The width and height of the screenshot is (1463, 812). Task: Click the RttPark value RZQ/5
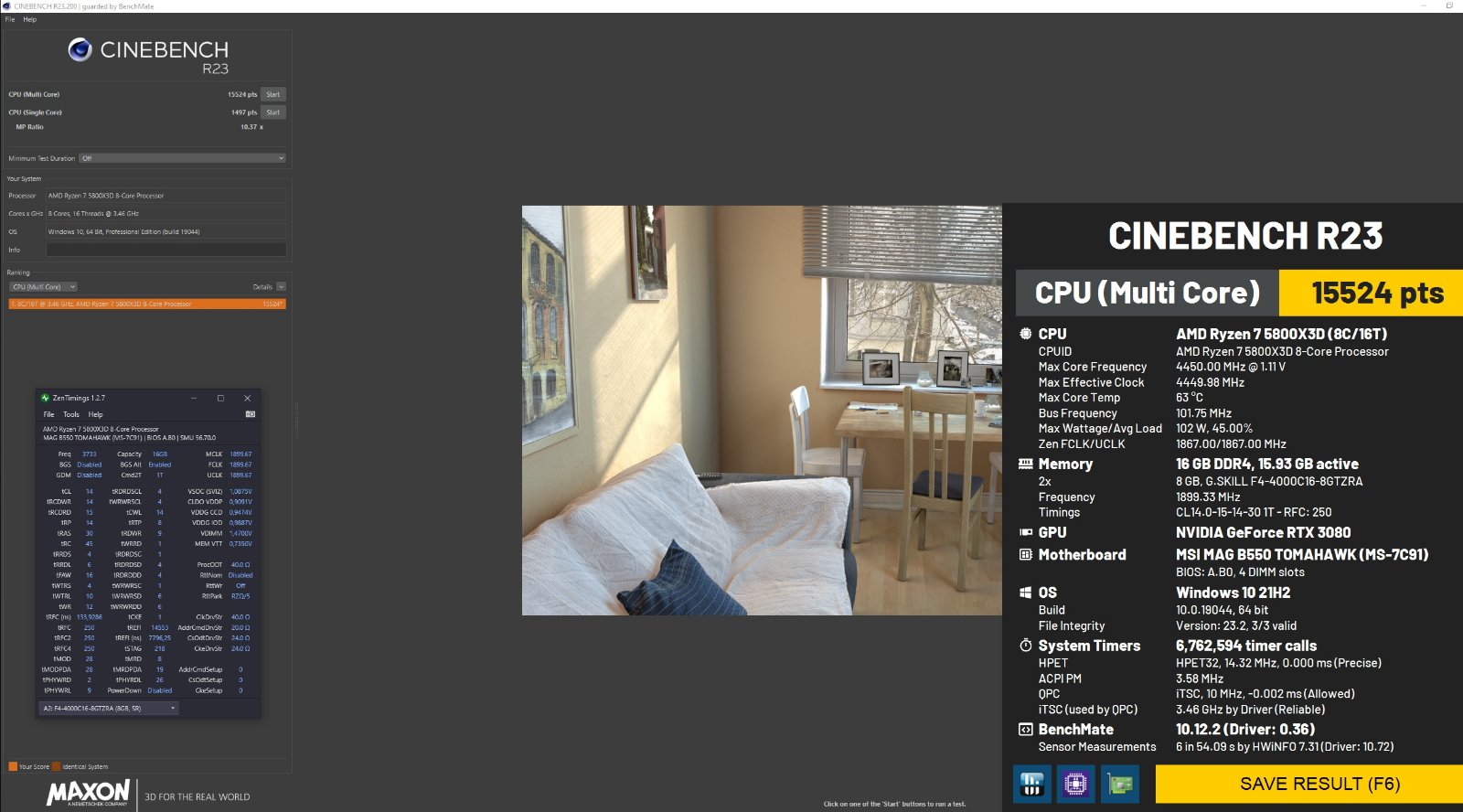click(x=240, y=596)
